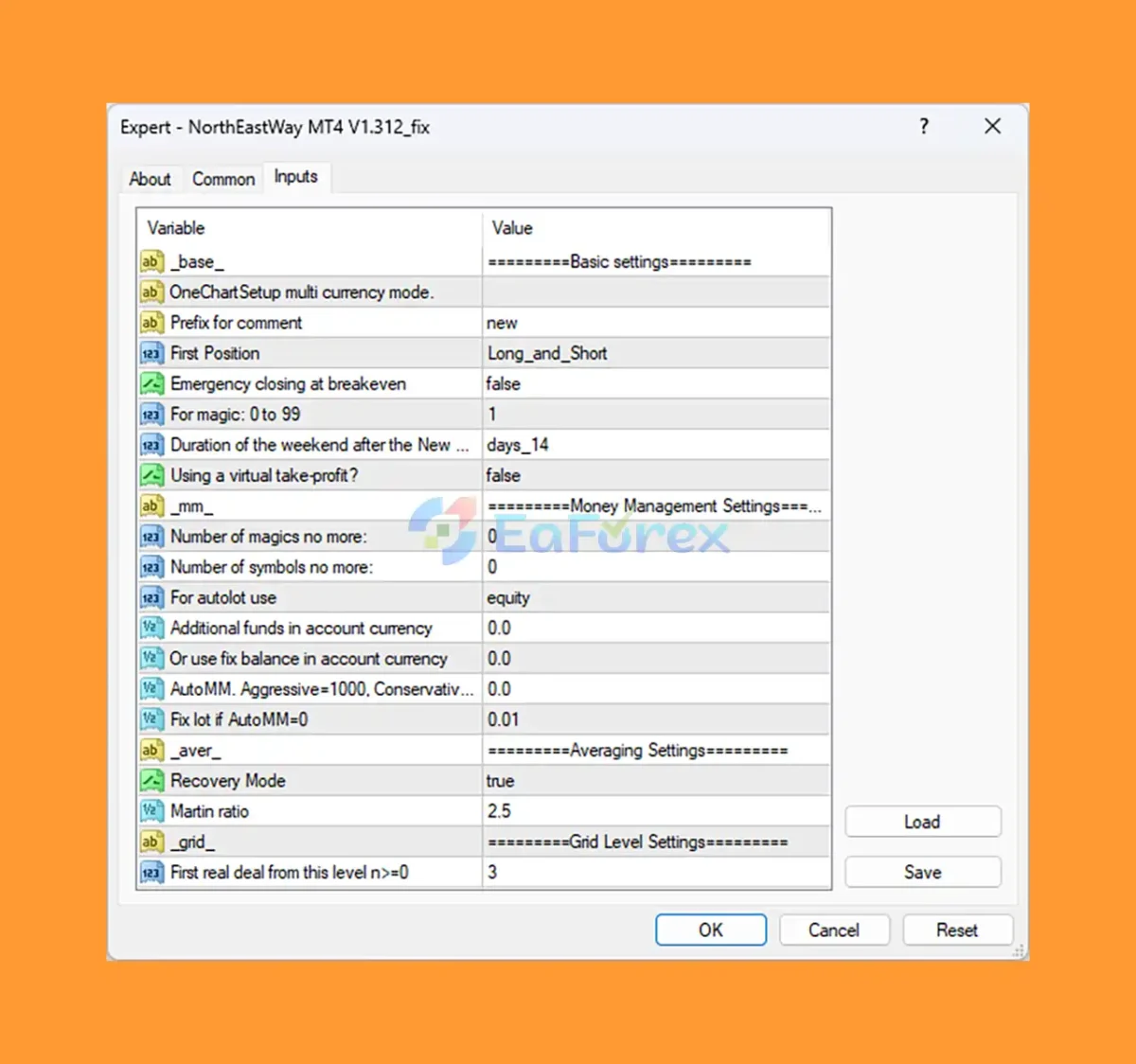Click the icon next to Number of symbols no more
This screenshot has height=1064, width=1136.
[151, 567]
